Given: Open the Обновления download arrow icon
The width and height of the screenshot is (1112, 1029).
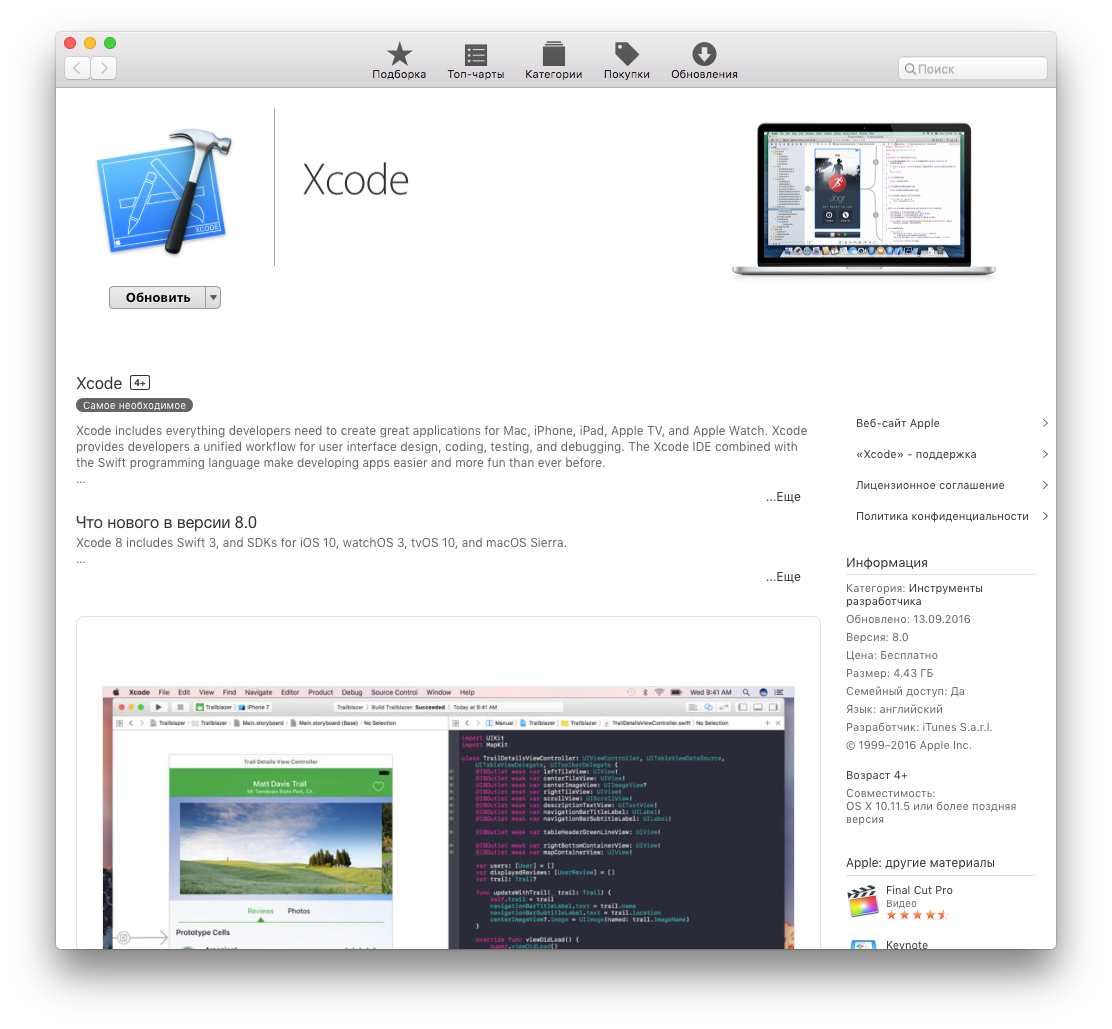Looking at the screenshot, I should click(704, 55).
